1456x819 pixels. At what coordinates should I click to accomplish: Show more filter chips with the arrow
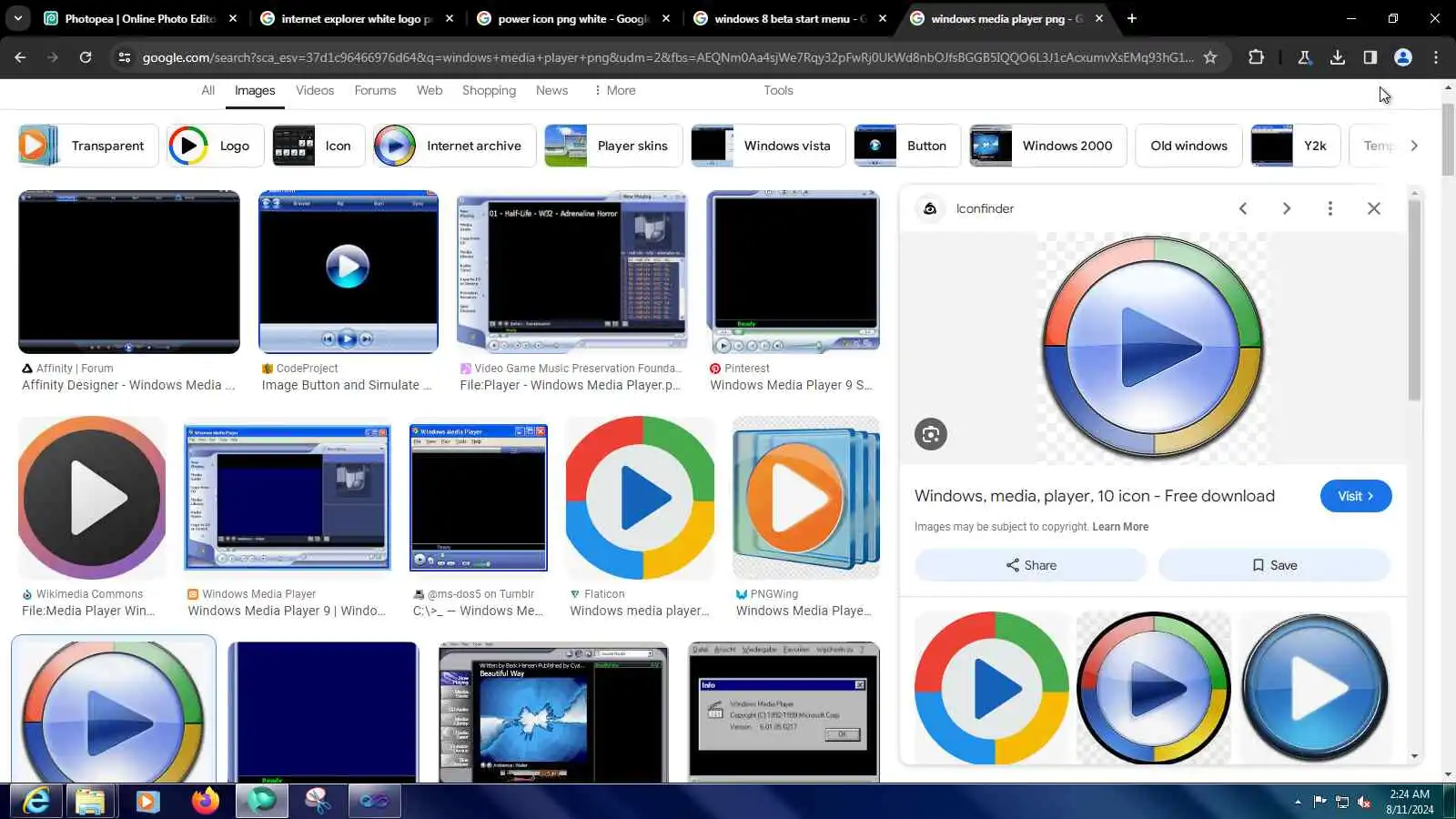pyautogui.click(x=1413, y=146)
